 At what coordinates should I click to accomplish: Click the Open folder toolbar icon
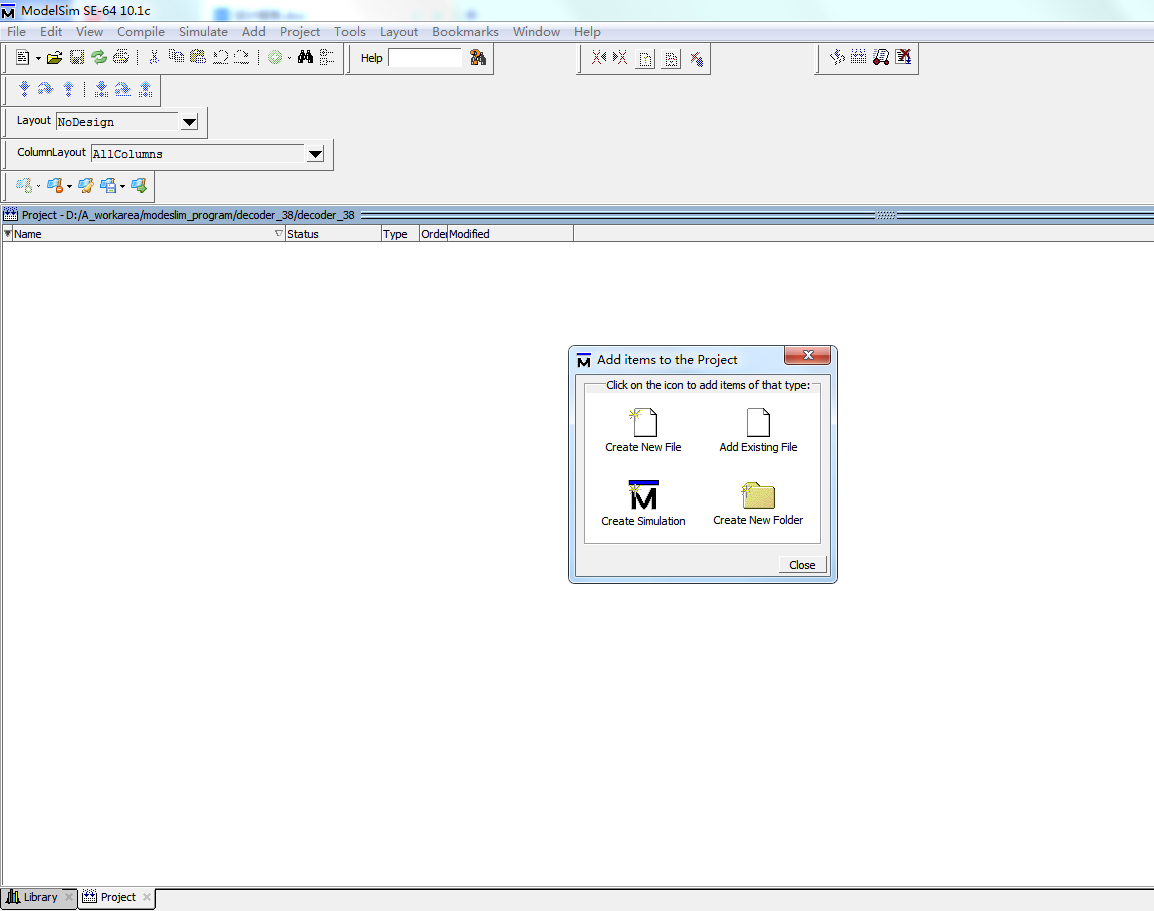click(54, 57)
